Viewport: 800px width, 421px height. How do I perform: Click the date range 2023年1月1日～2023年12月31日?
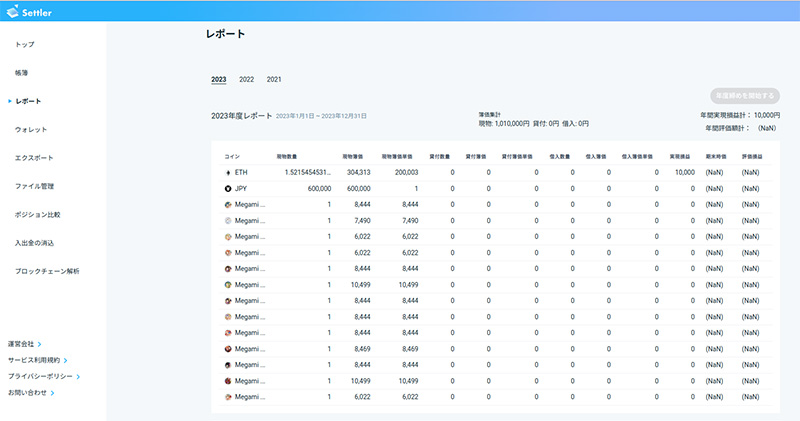click(x=321, y=116)
